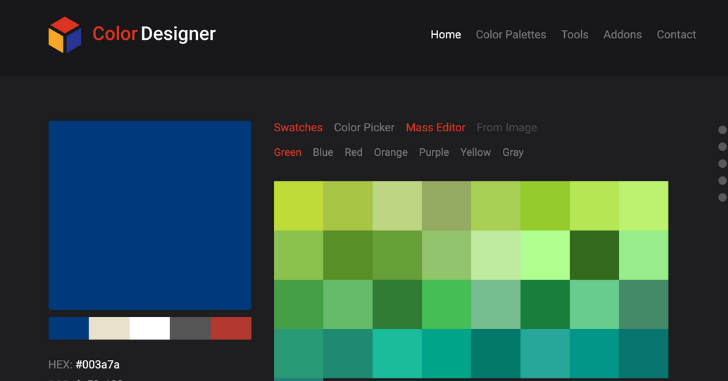Image resolution: width=728 pixels, height=381 pixels.
Task: Pick the second swatch in the fourth row
Action: coord(348,354)
